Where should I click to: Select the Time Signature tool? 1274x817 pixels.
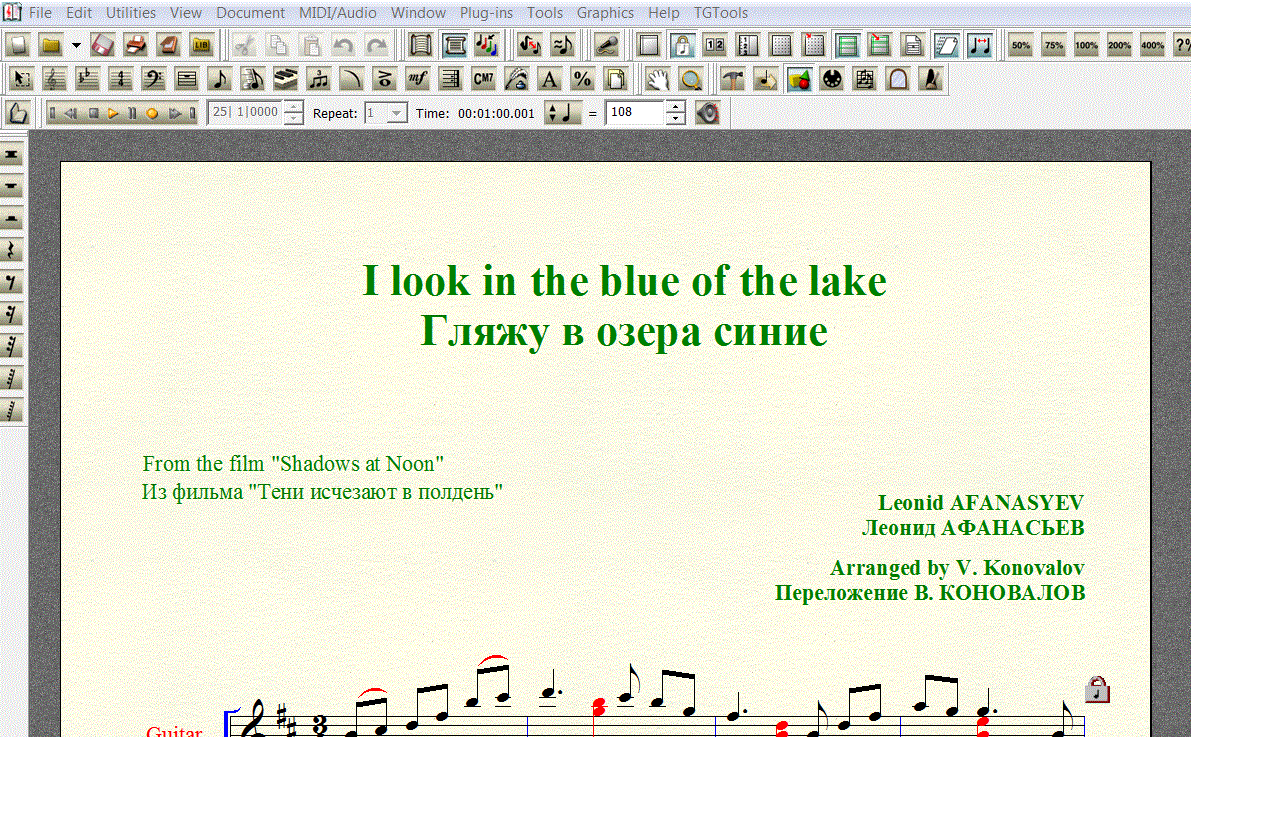coord(121,79)
